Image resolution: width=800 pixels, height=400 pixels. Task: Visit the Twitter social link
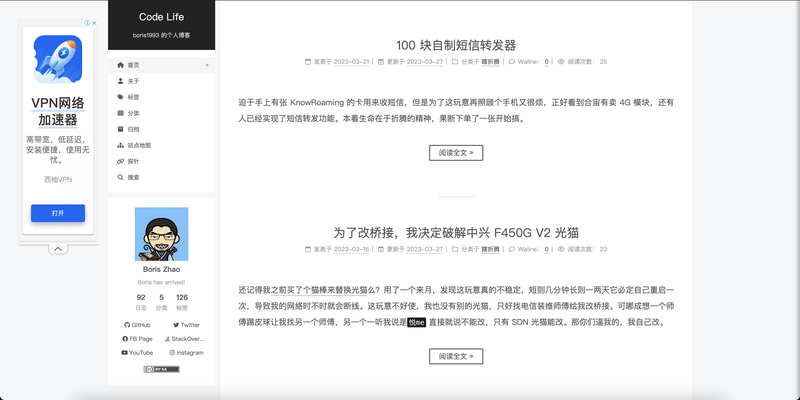point(186,325)
